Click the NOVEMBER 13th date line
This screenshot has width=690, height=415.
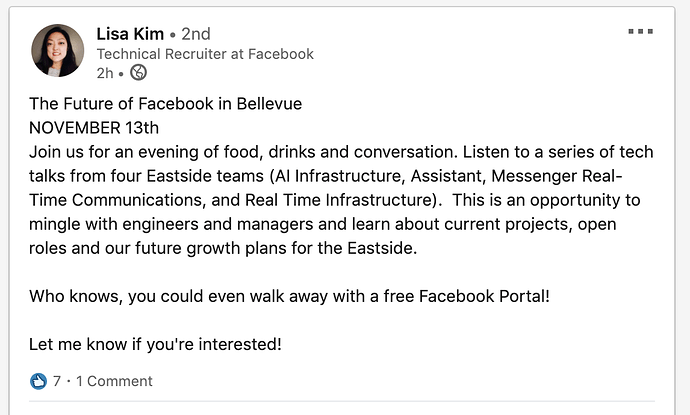[94, 128]
